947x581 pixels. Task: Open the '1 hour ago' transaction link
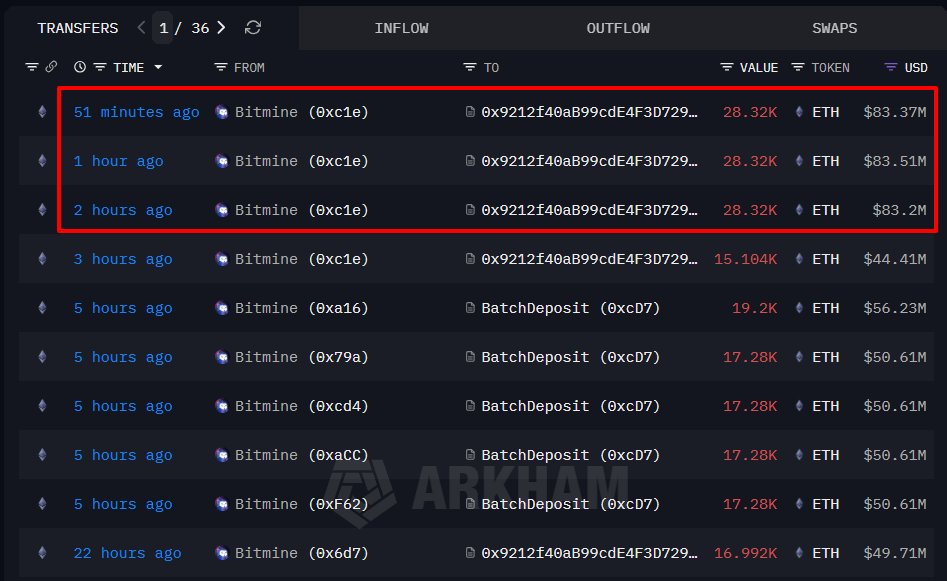[x=118, y=161]
